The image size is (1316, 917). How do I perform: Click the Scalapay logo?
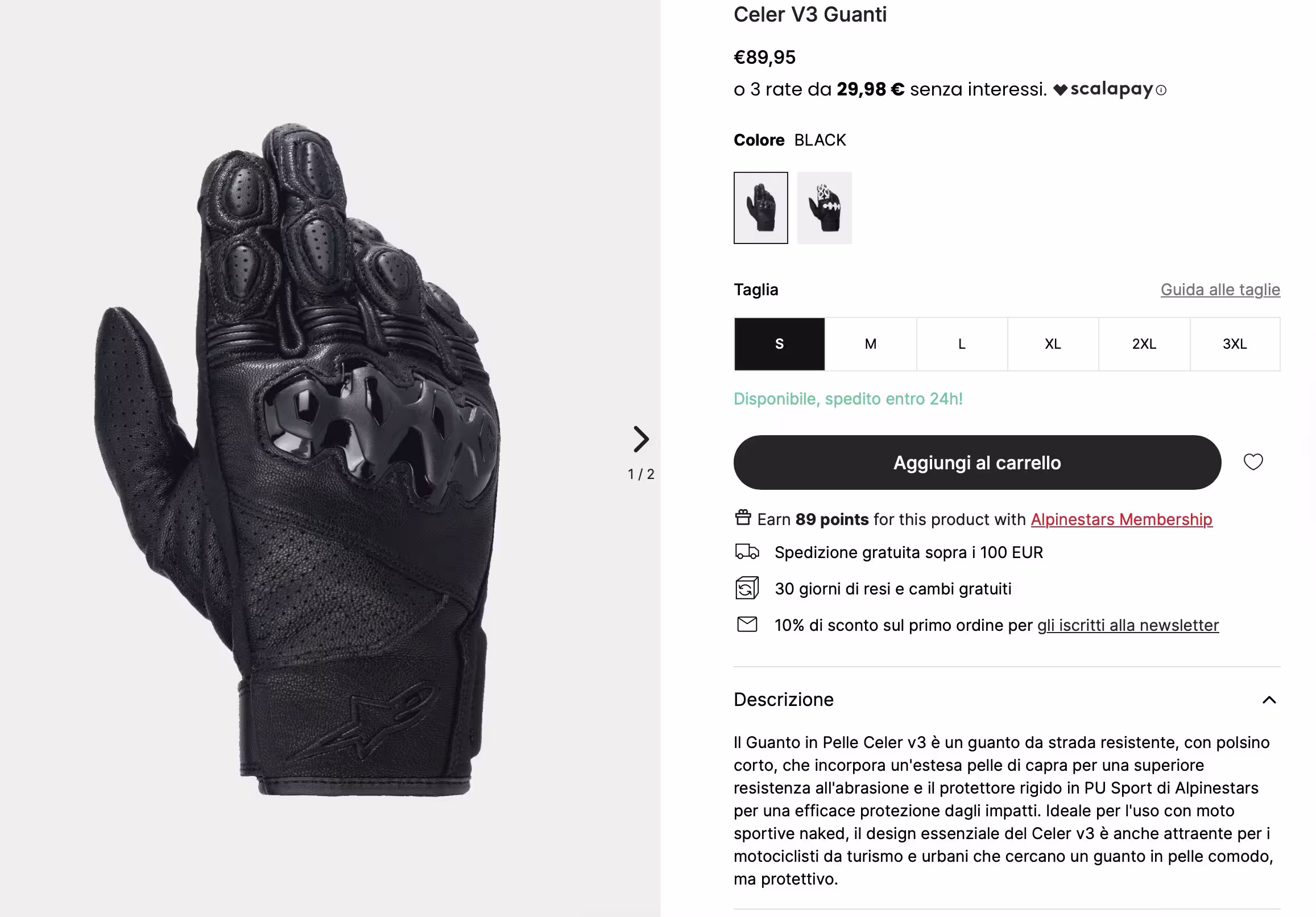[1103, 89]
